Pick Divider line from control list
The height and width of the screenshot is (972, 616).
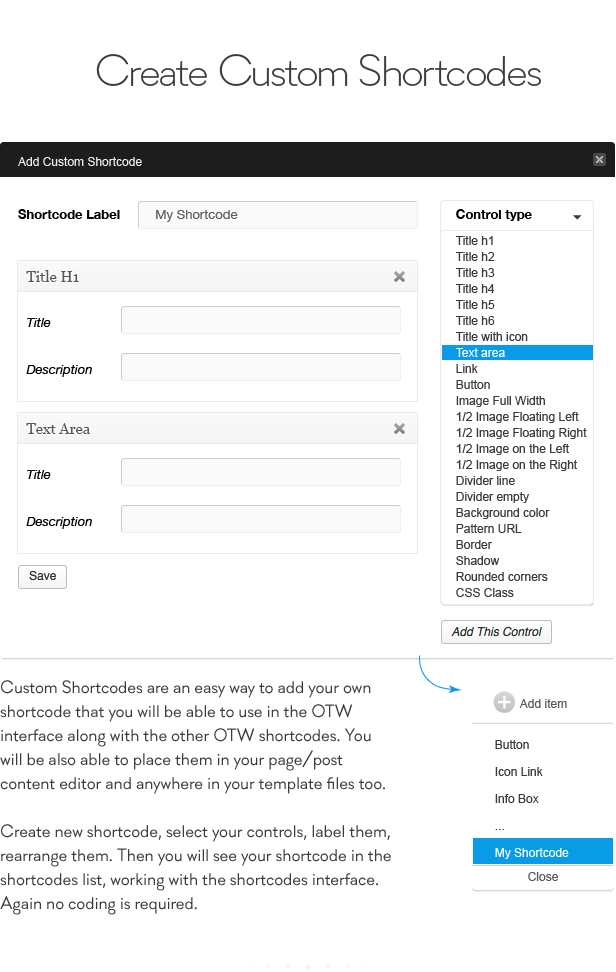[485, 480]
